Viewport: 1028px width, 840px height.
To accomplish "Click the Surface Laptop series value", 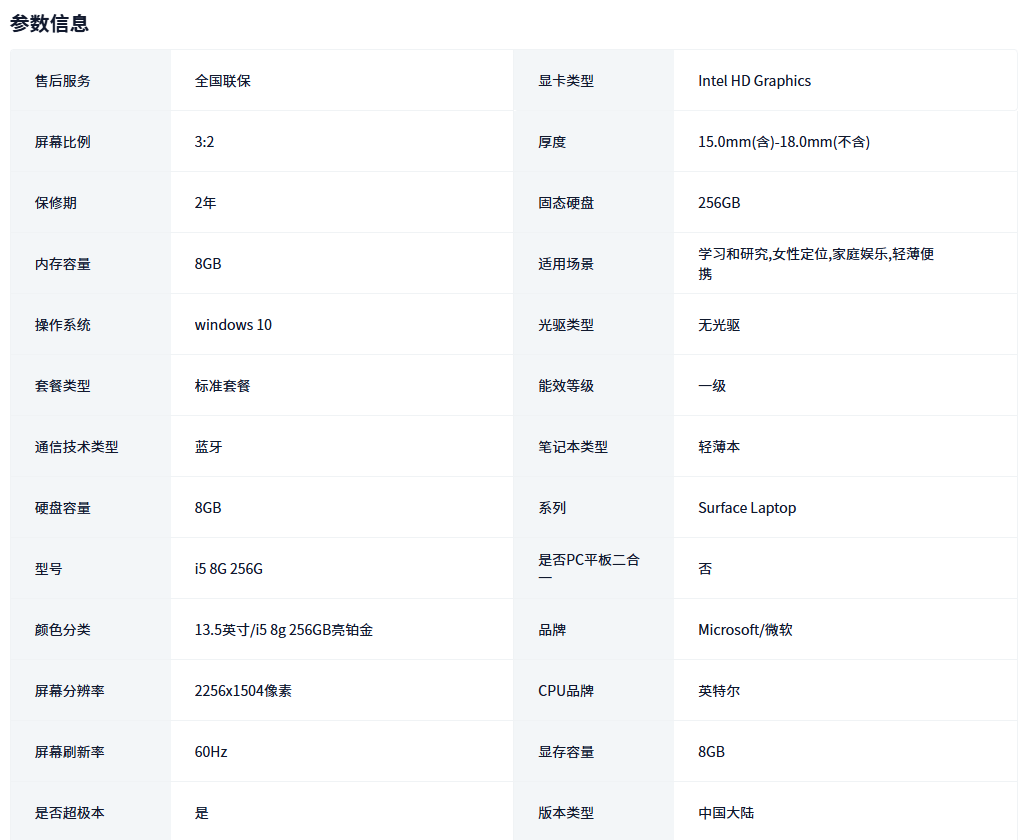I will [x=747, y=508].
